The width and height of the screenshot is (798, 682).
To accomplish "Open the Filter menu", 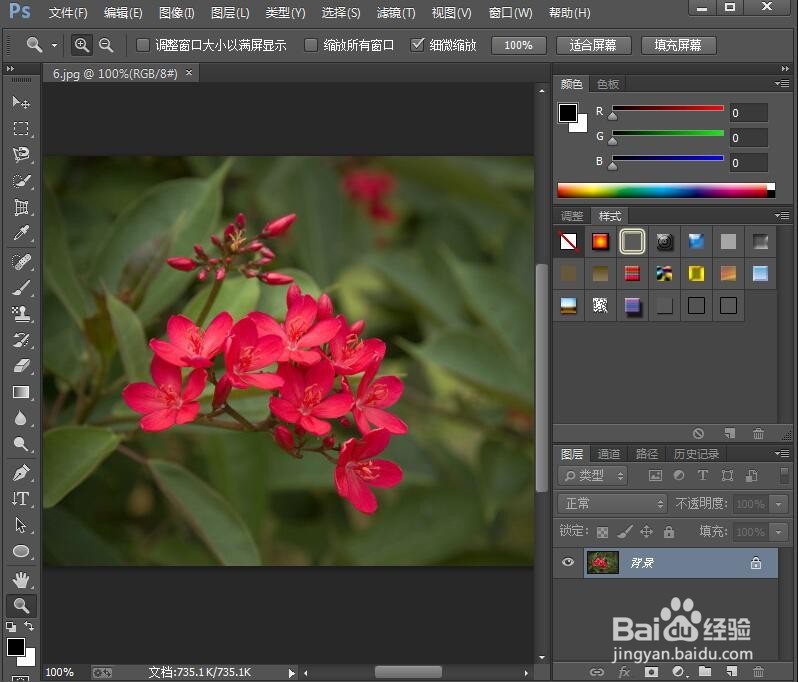I will 396,13.
